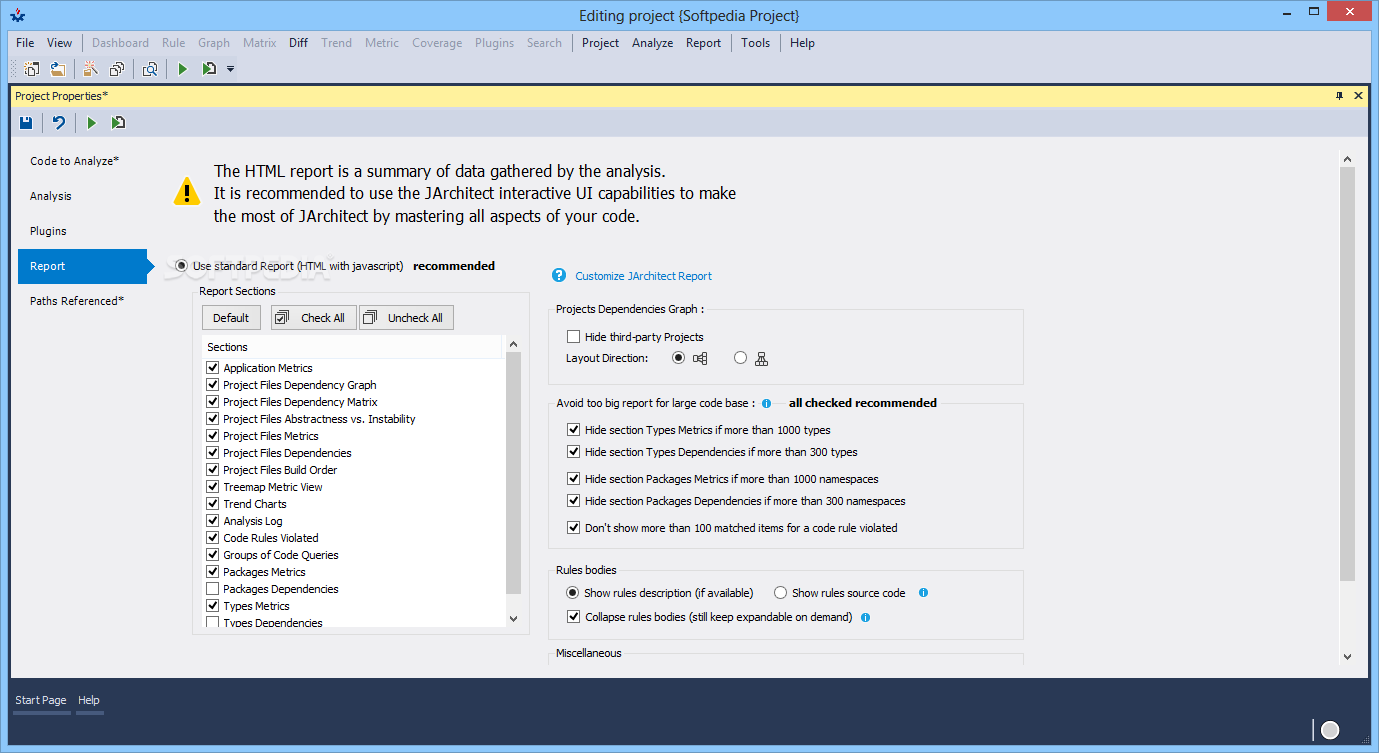Click the magnifier search toolbar icon
This screenshot has height=753, width=1379.
pyautogui.click(x=150, y=69)
